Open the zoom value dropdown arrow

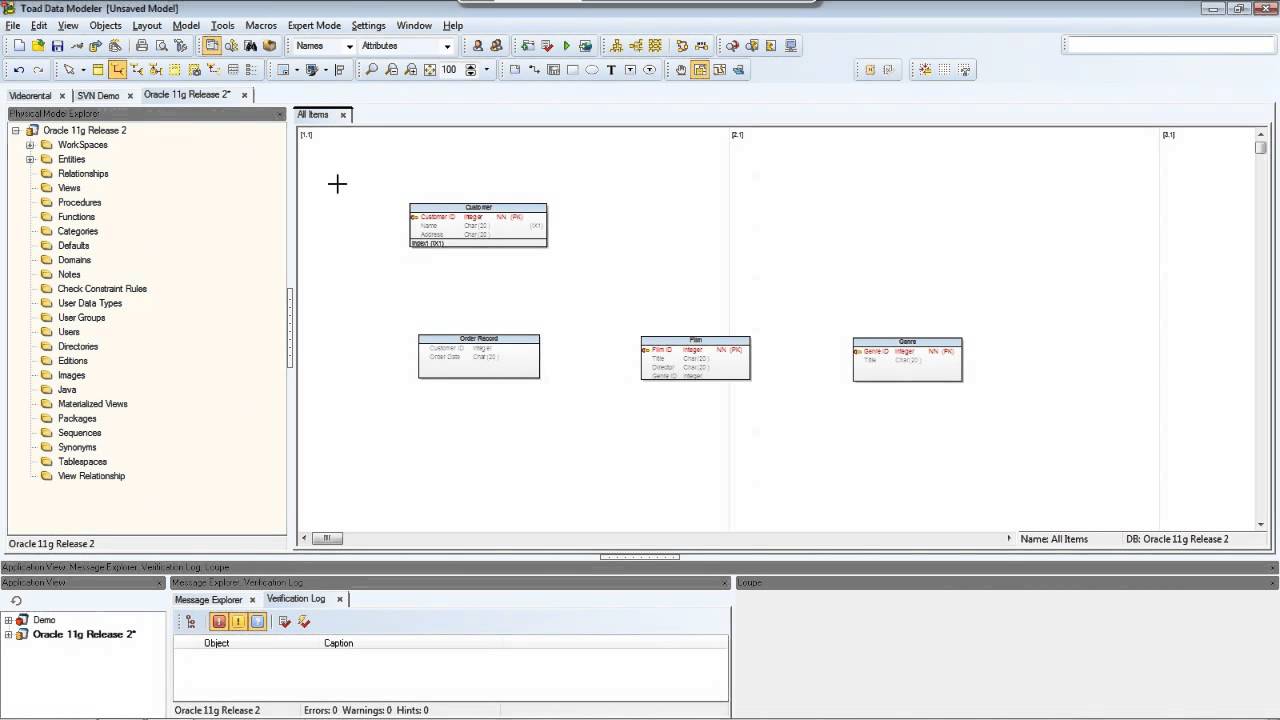pyautogui.click(x=487, y=70)
